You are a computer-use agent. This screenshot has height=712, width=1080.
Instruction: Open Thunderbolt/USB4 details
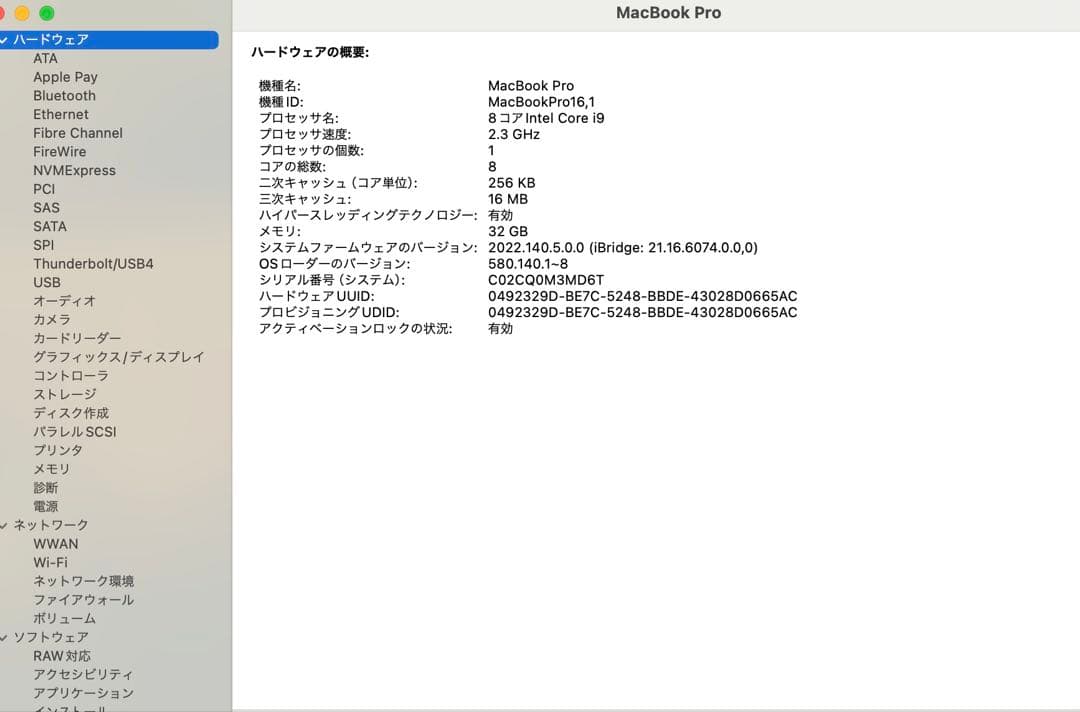94,263
